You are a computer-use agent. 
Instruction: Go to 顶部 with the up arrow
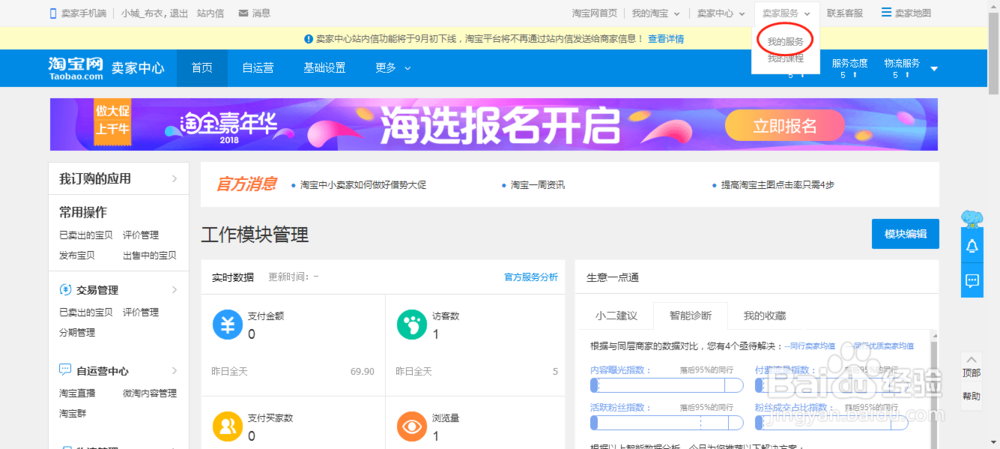point(971,366)
